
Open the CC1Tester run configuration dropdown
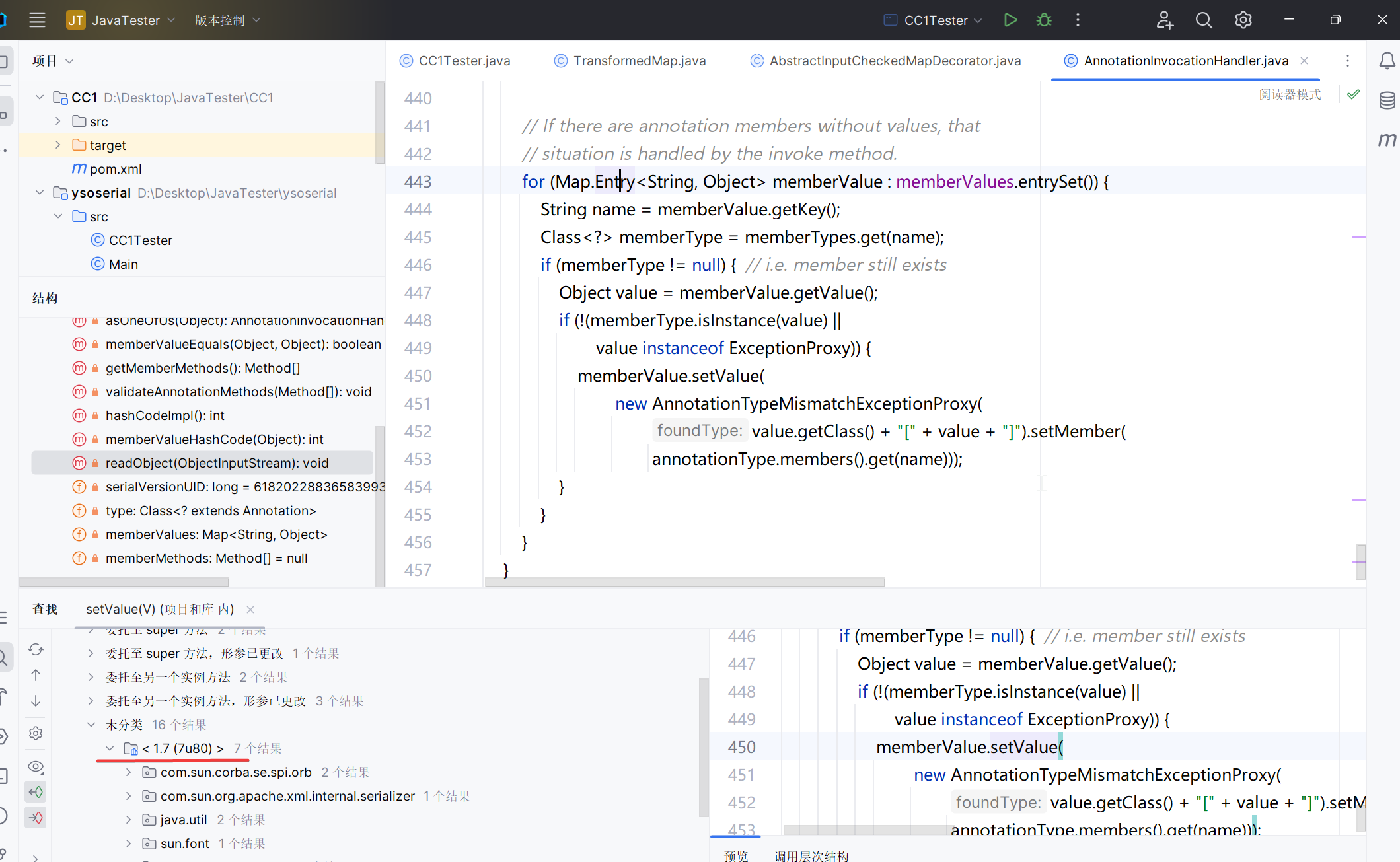tap(934, 20)
